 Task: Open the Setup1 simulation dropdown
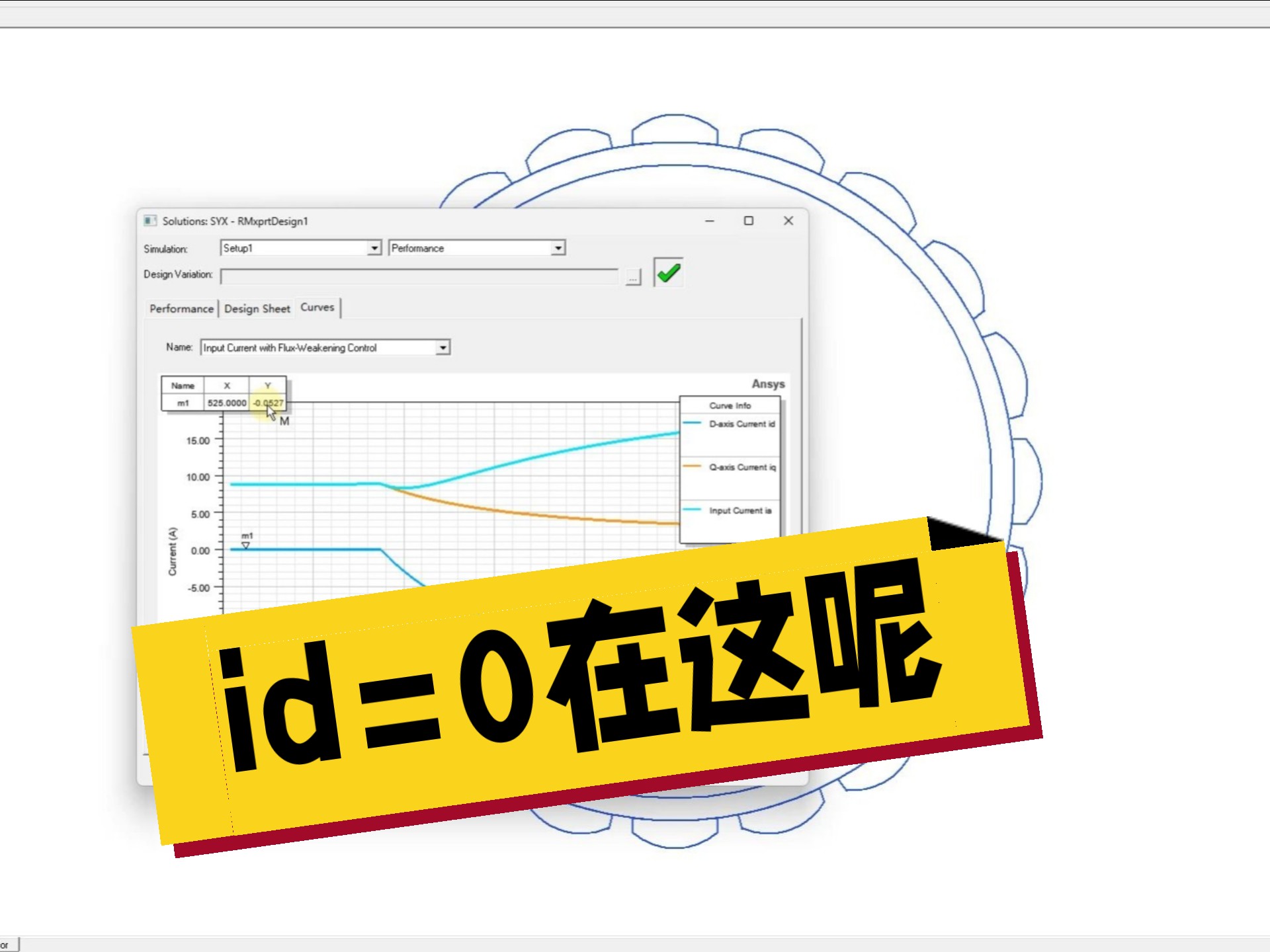374,248
